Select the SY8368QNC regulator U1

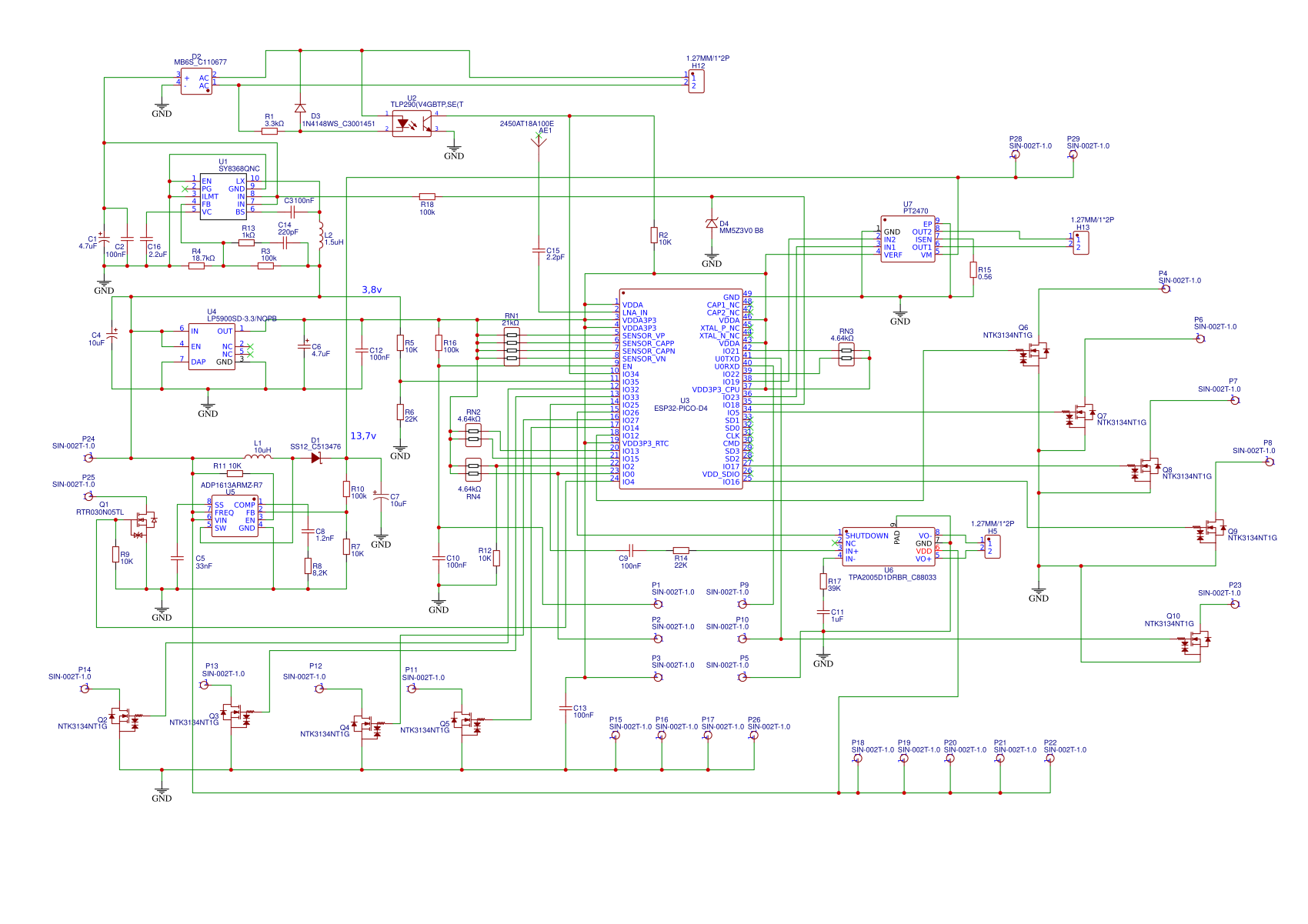tap(223, 196)
